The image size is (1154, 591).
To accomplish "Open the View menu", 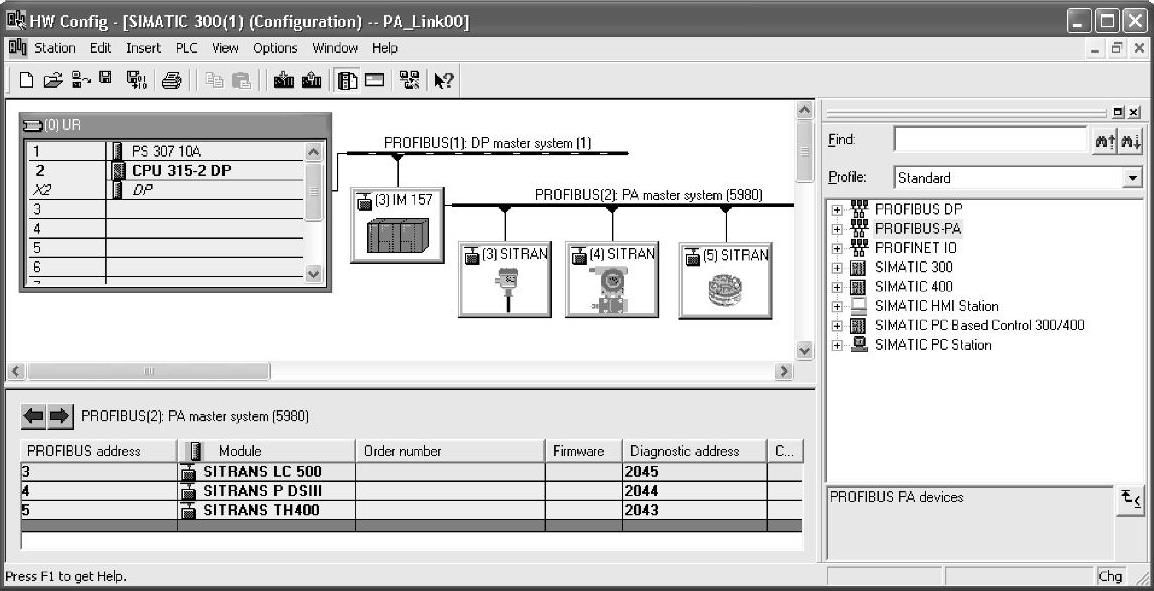I will (225, 48).
